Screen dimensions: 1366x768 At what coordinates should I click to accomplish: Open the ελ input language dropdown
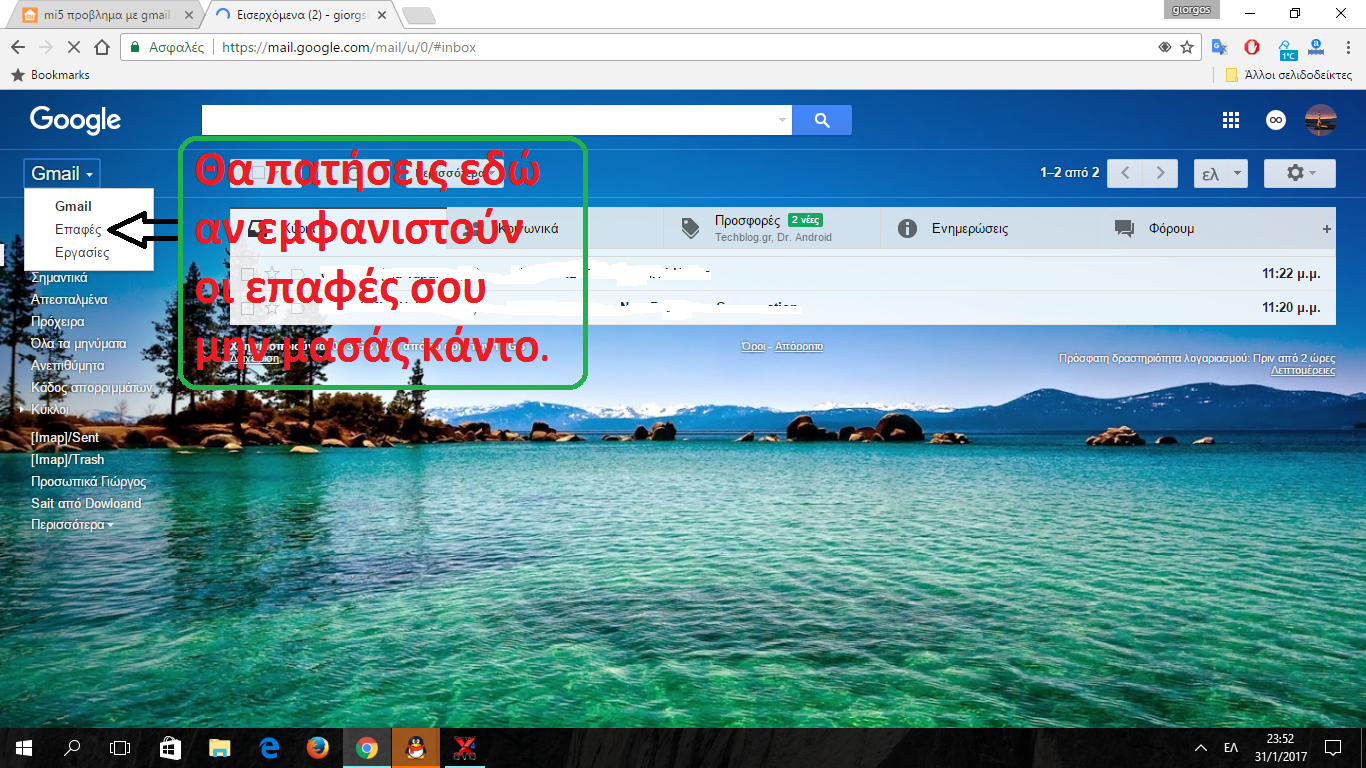coord(1220,173)
